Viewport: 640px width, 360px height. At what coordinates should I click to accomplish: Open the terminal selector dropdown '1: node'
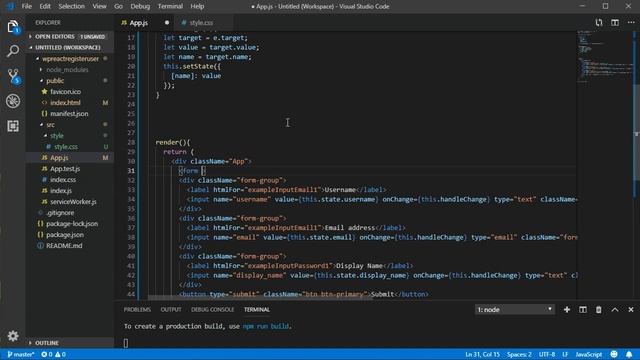click(514, 310)
